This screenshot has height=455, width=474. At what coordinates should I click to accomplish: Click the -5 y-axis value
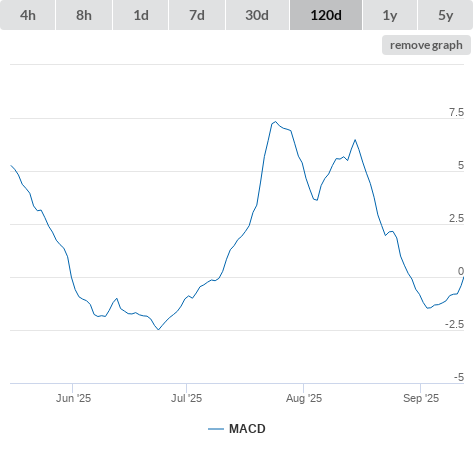(459, 377)
